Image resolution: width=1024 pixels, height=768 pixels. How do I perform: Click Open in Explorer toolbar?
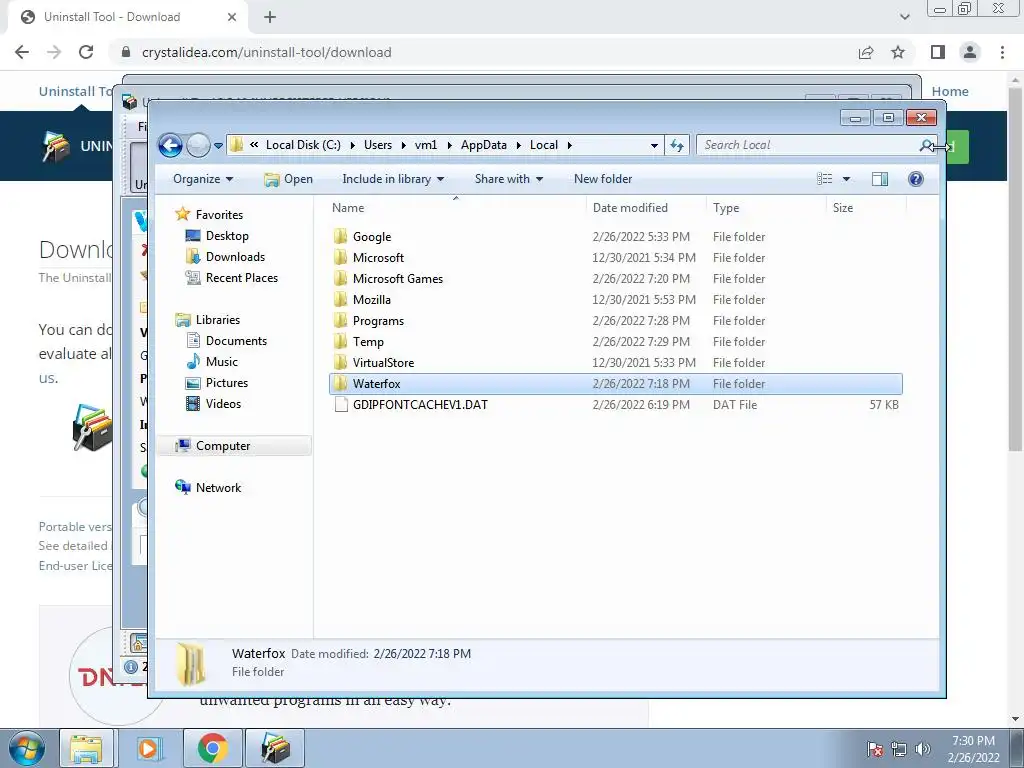coord(289,179)
